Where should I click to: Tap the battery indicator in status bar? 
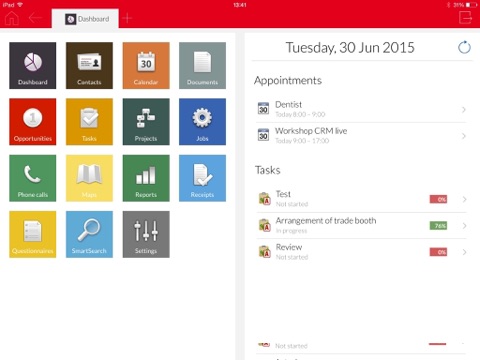(471, 5)
